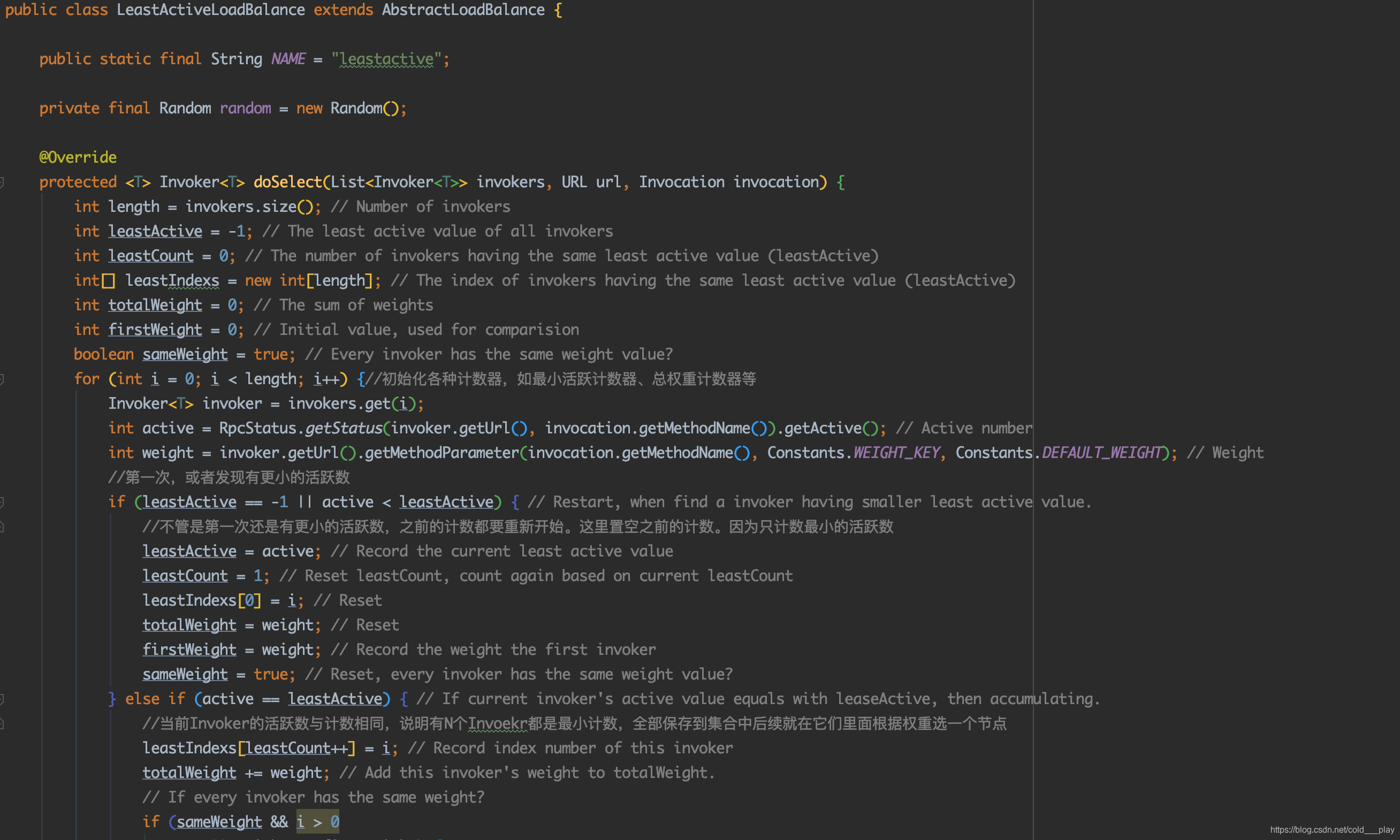Image resolution: width=1400 pixels, height=840 pixels.
Task: Click the NAME constant declaration
Action: pos(287,59)
